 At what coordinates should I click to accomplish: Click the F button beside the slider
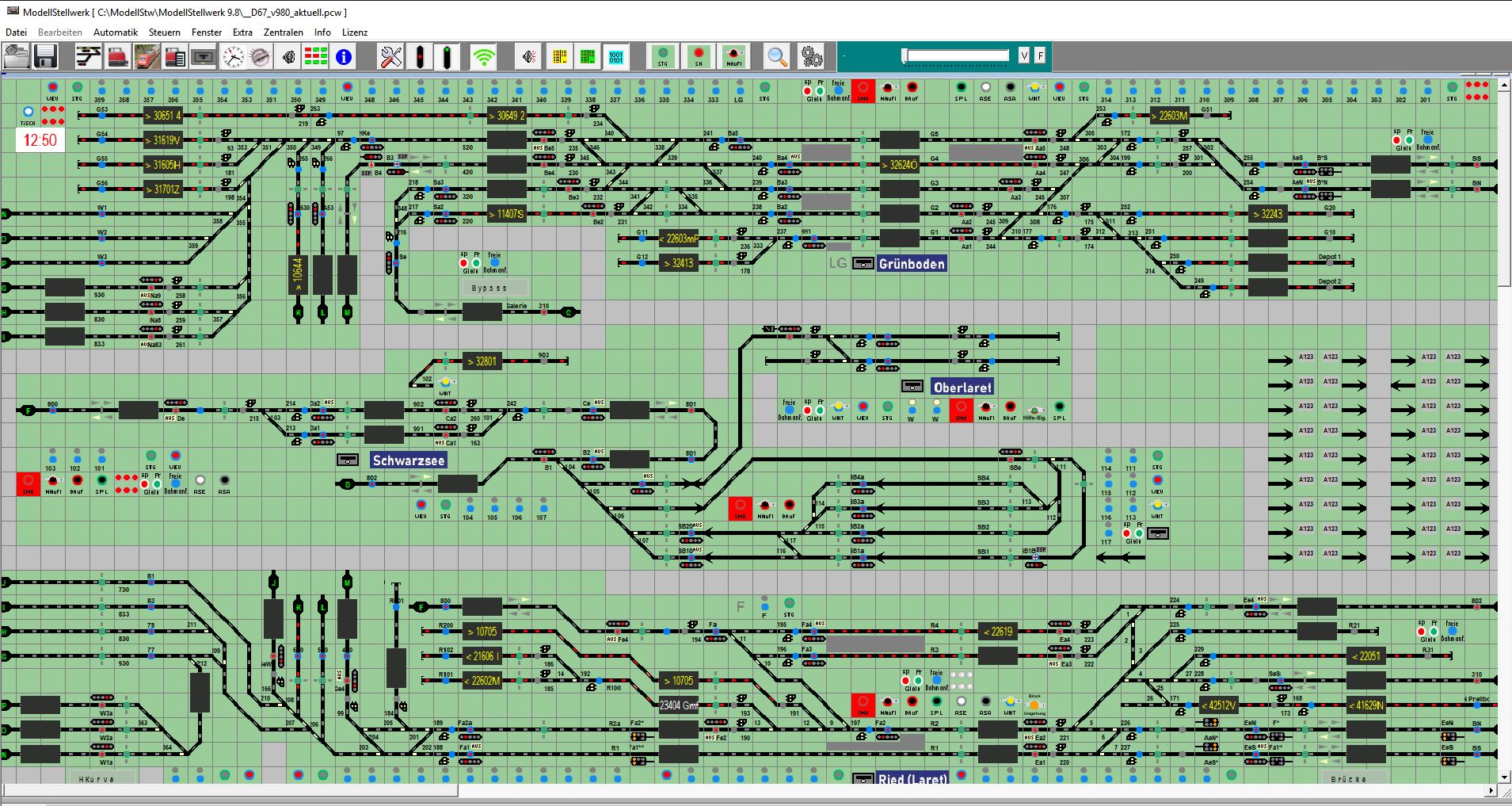(1040, 55)
